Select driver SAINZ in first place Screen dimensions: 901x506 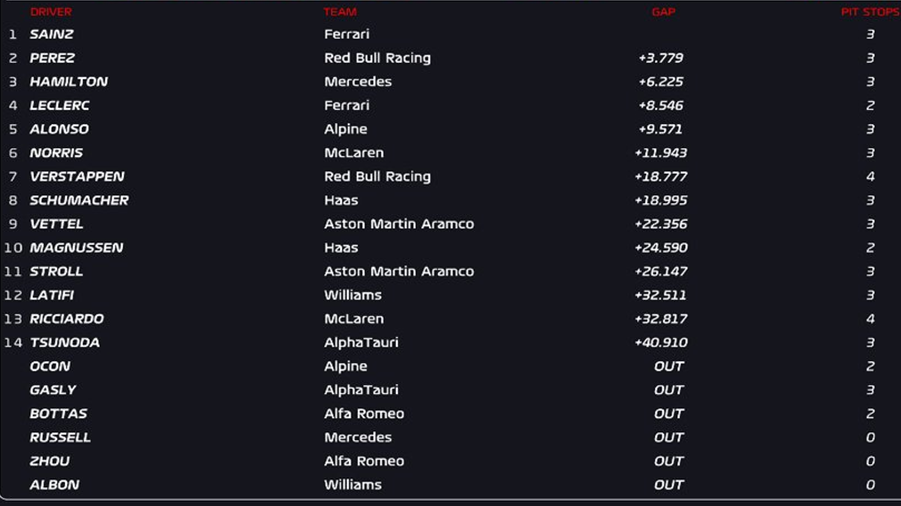52,34
